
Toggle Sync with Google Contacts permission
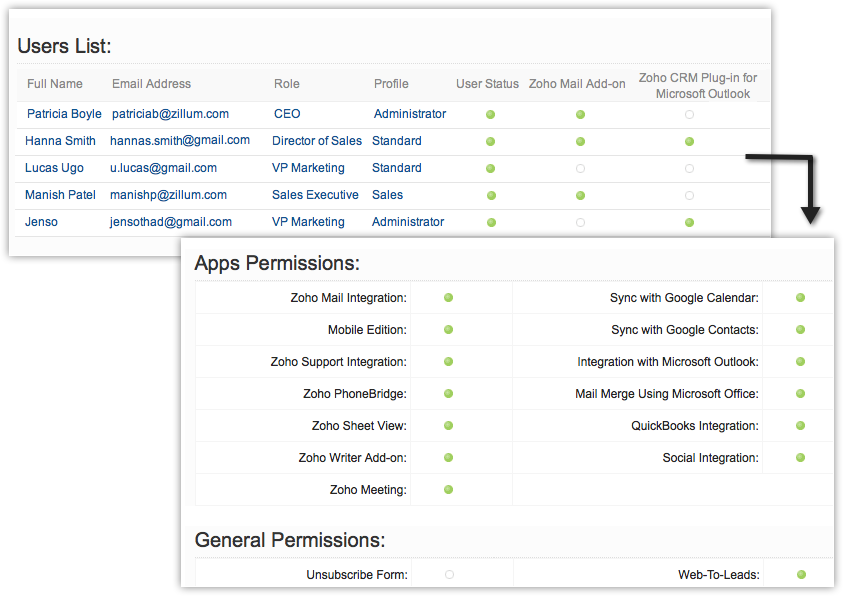click(800, 330)
